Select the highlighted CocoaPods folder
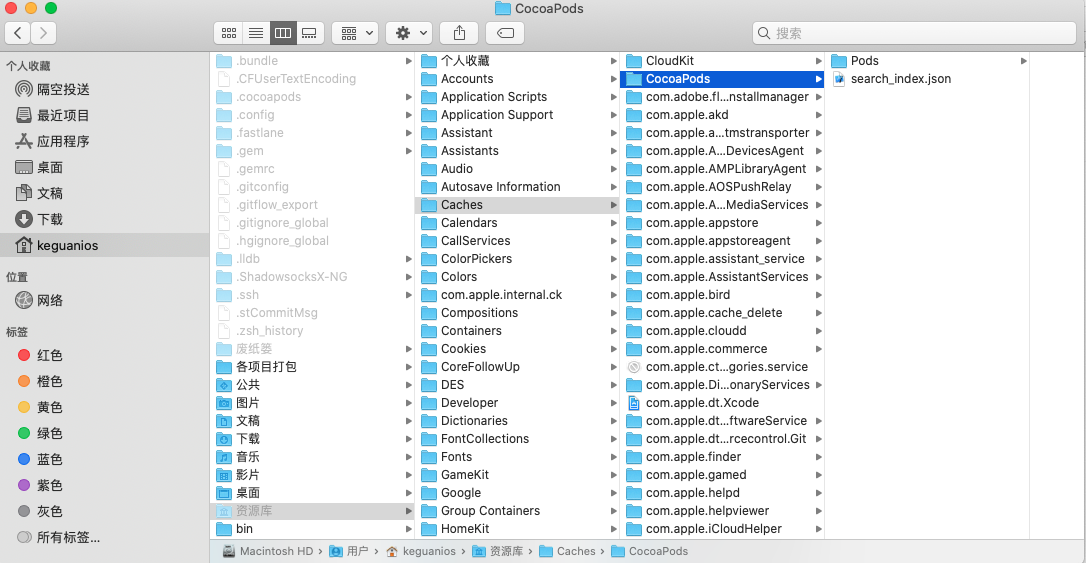 (x=722, y=79)
